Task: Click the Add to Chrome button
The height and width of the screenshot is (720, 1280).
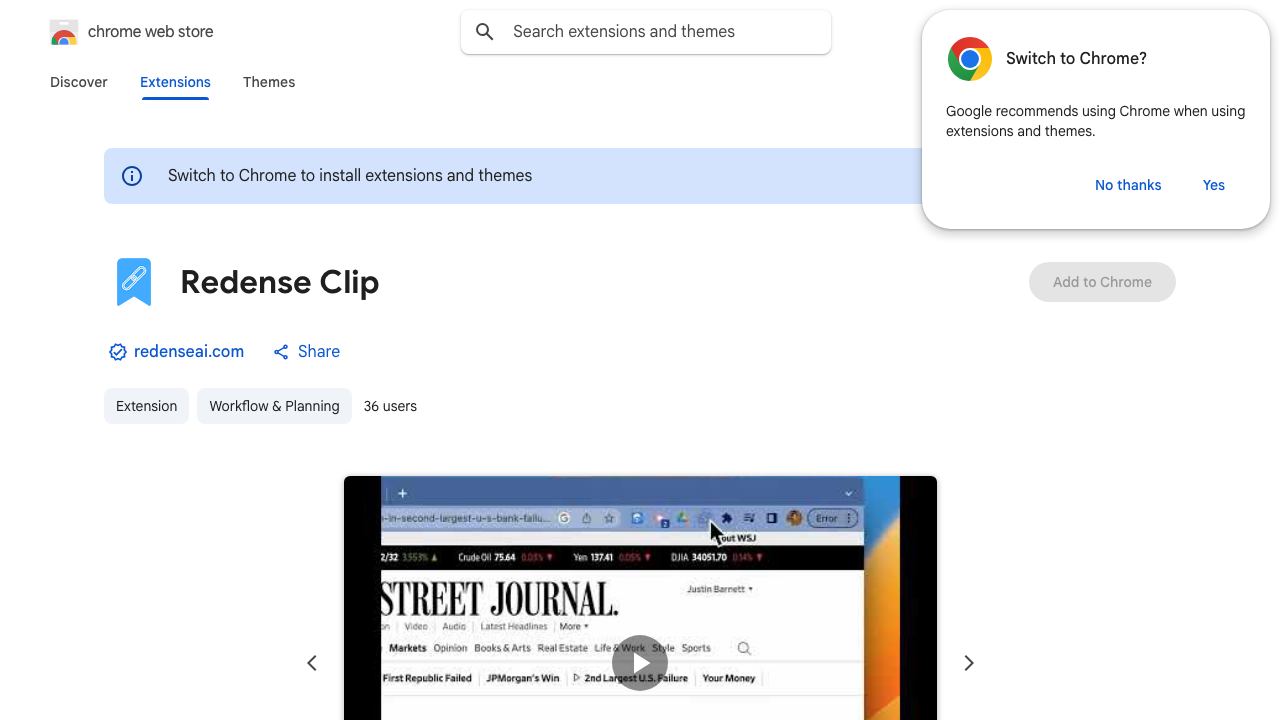Action: pyautogui.click(x=1102, y=282)
